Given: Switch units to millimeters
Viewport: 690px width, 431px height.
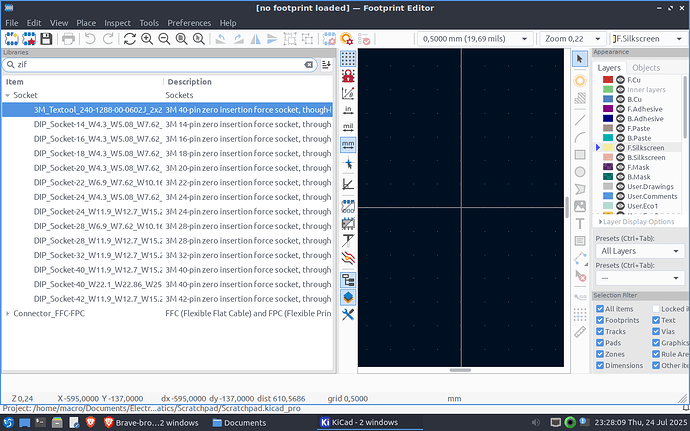Looking at the screenshot, I should tap(348, 144).
